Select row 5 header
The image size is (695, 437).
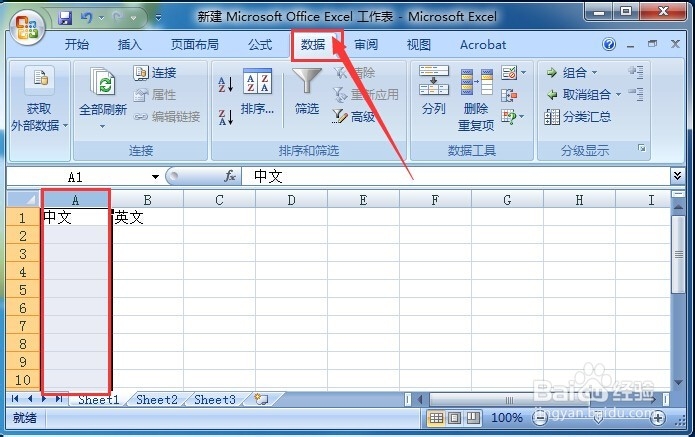23,289
